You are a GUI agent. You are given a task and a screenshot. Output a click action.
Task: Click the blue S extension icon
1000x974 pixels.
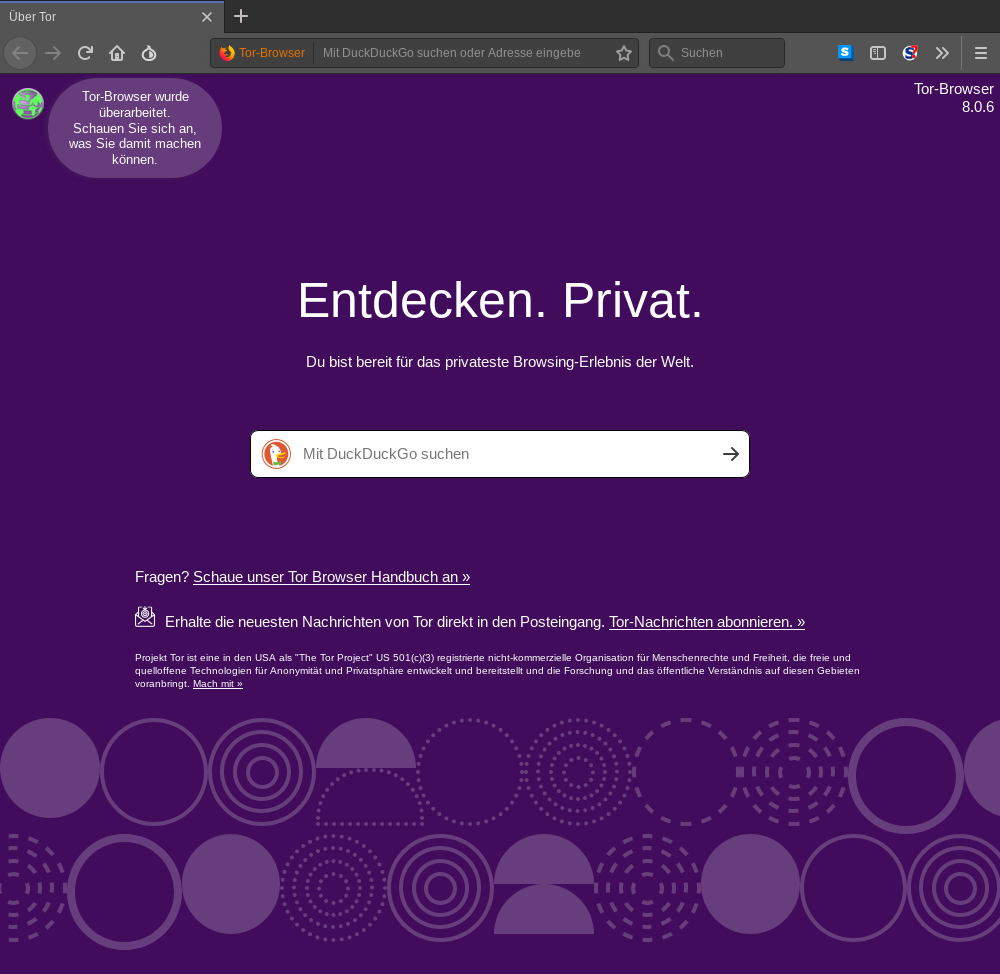(845, 53)
